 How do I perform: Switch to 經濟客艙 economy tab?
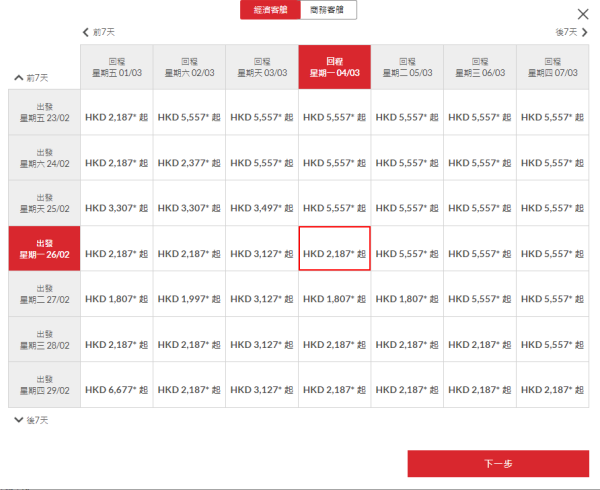[269, 10]
